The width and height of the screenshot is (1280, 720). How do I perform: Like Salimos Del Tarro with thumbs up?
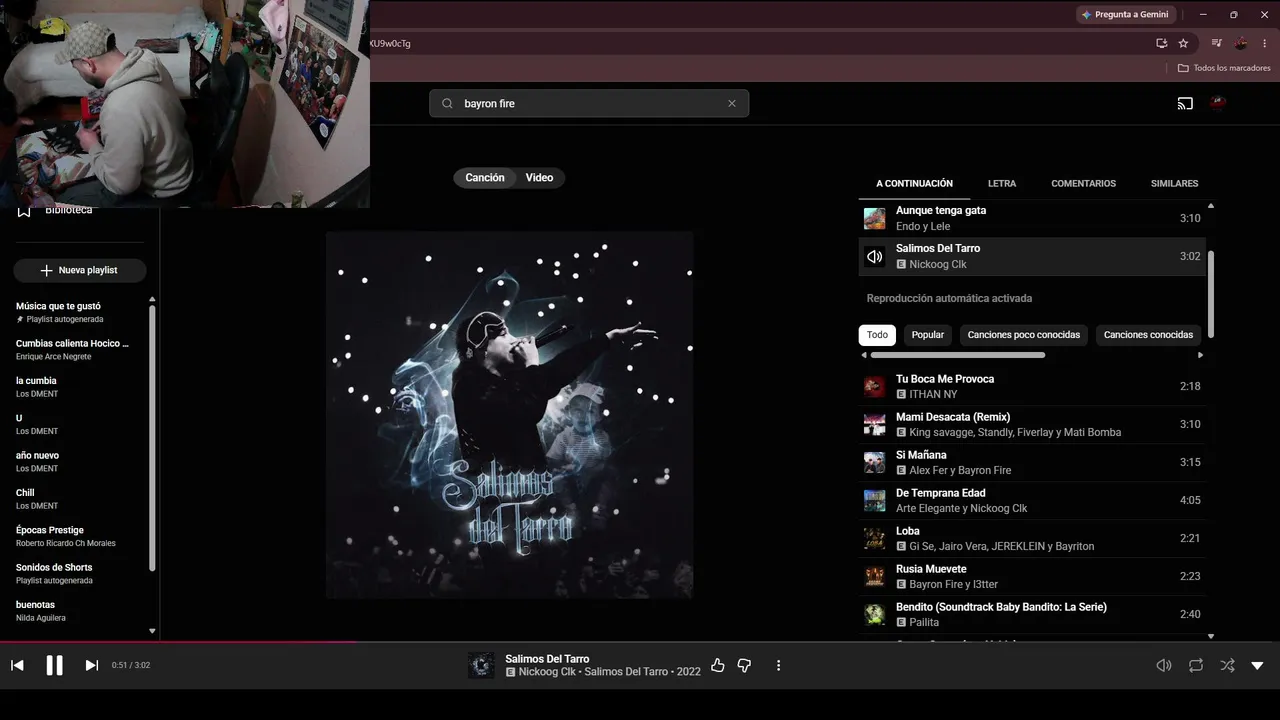tap(717, 665)
